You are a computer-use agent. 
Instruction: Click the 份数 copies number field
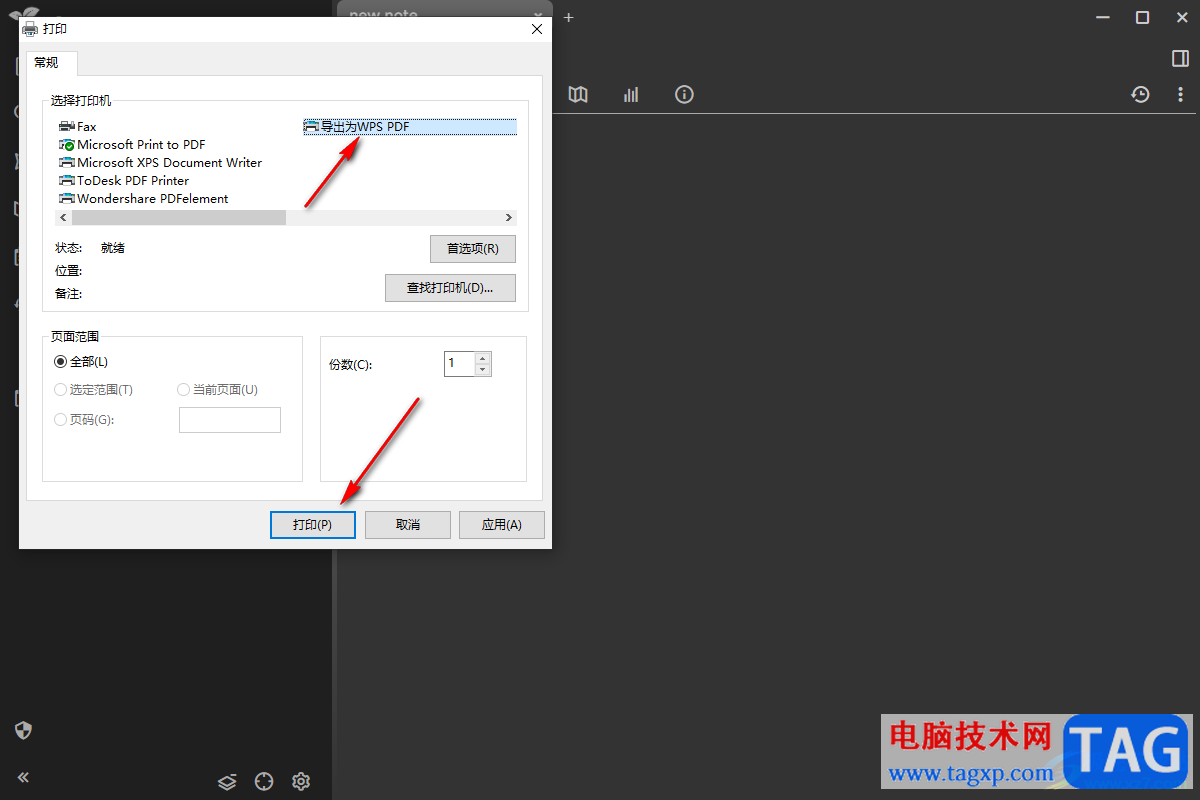point(460,364)
